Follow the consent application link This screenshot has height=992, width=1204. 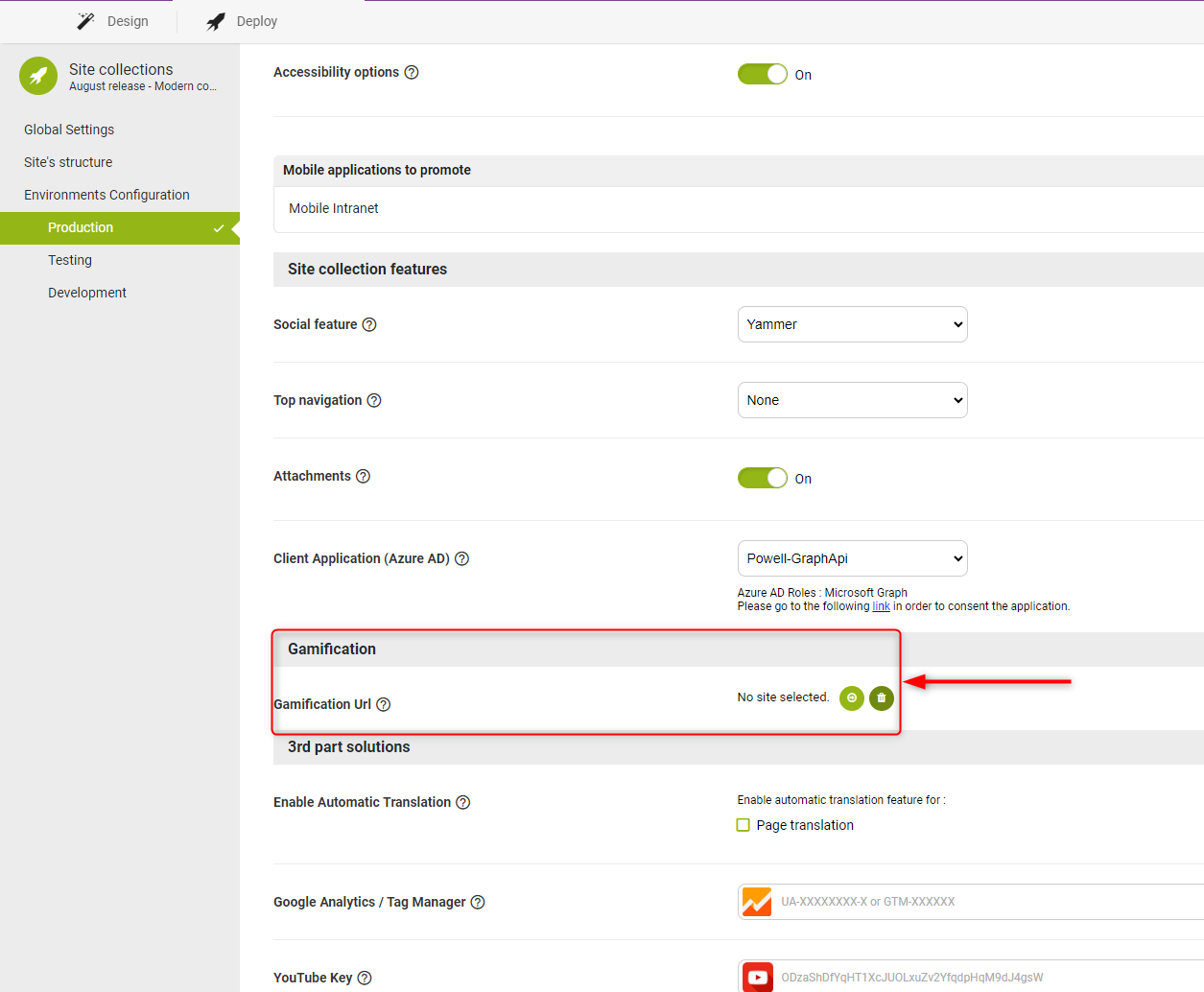click(881, 606)
